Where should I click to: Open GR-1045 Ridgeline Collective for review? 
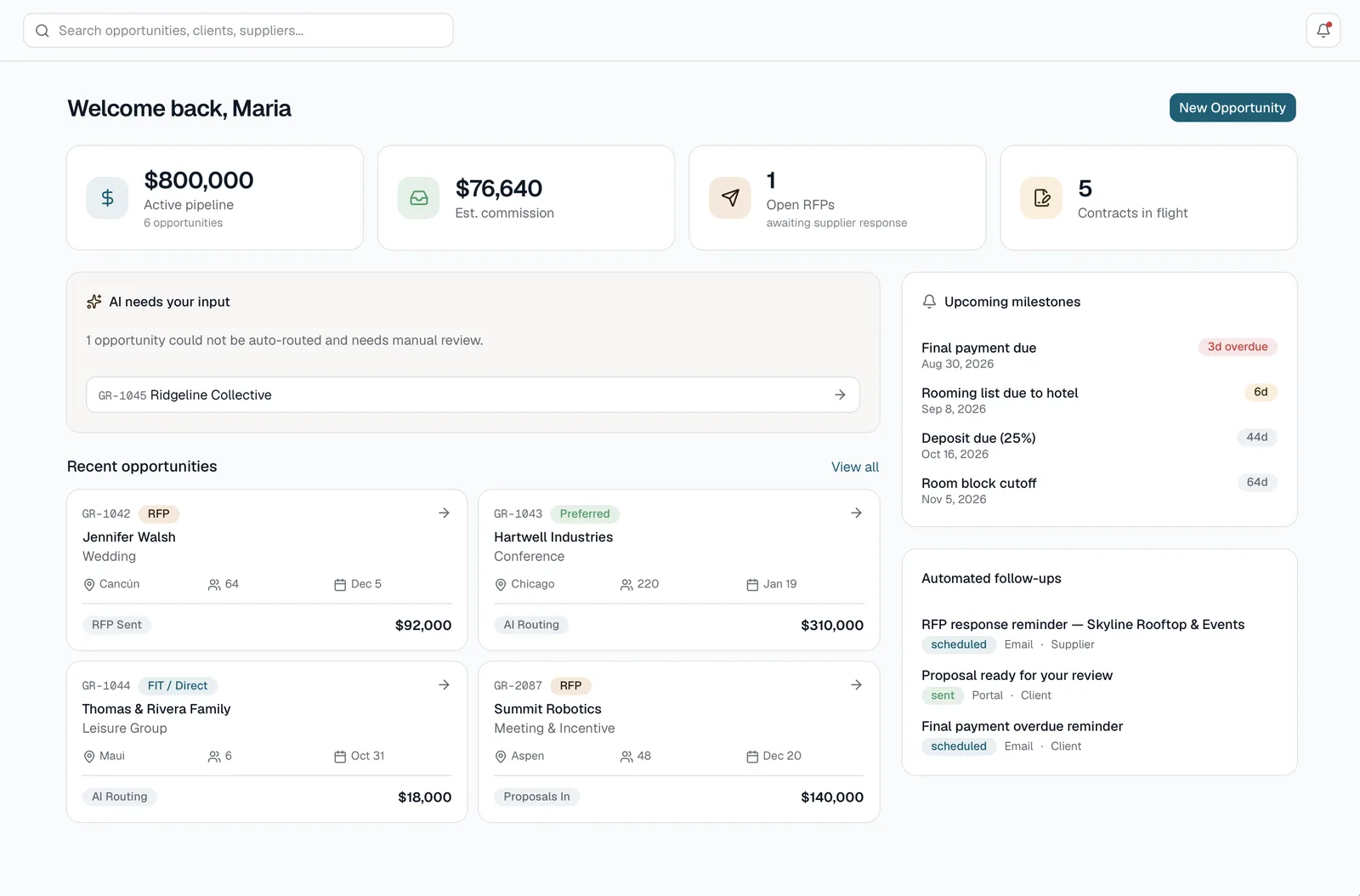[473, 395]
